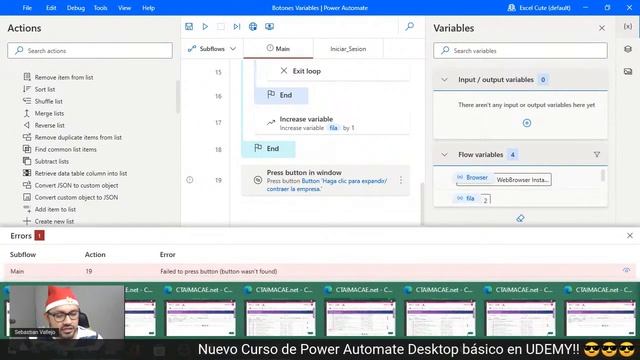Add input or output variable plus icon

click(527, 123)
